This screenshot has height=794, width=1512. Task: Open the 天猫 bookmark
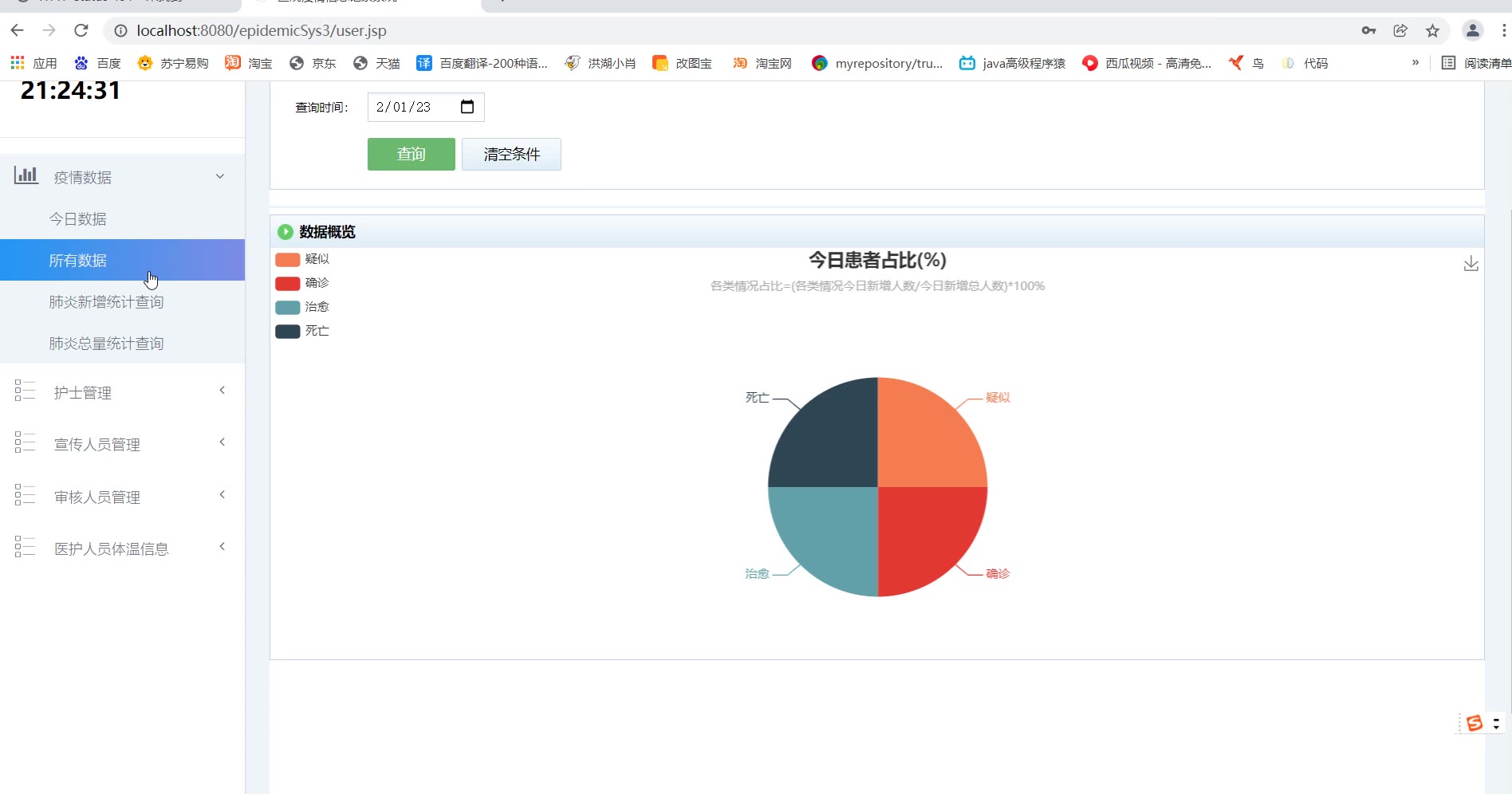pyautogui.click(x=376, y=63)
